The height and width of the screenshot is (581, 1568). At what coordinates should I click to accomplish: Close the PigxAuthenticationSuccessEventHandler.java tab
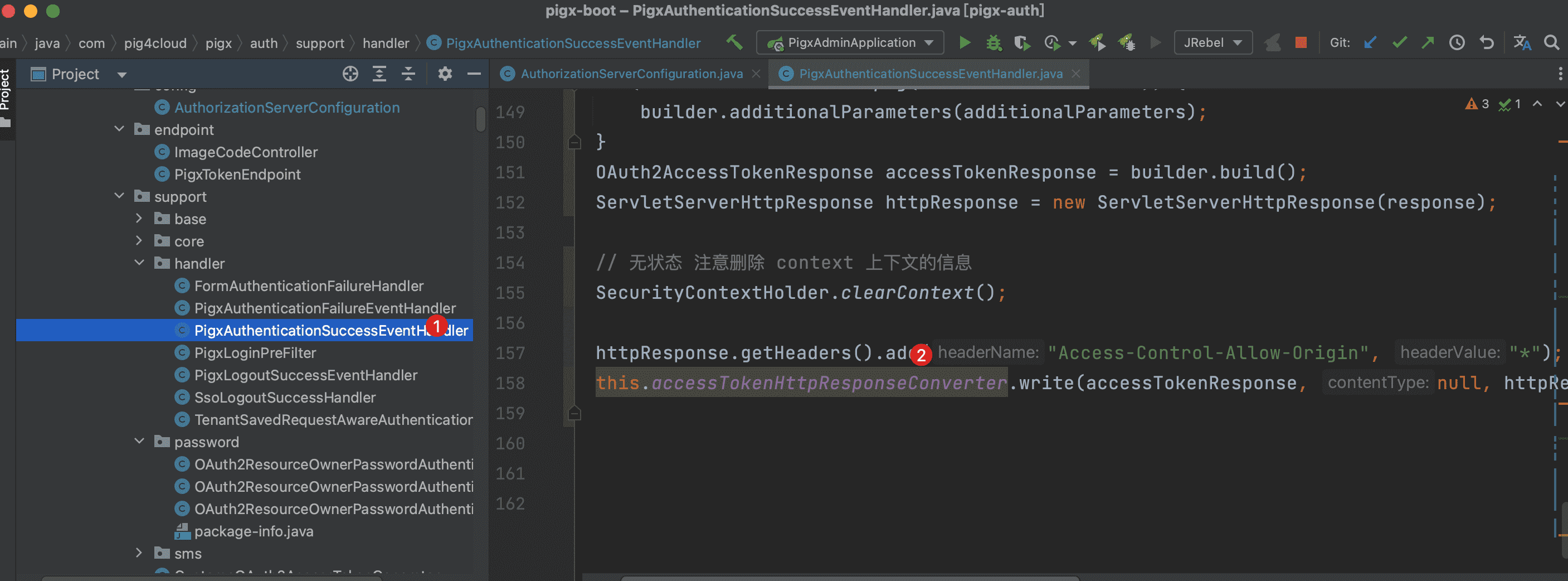click(x=1075, y=74)
